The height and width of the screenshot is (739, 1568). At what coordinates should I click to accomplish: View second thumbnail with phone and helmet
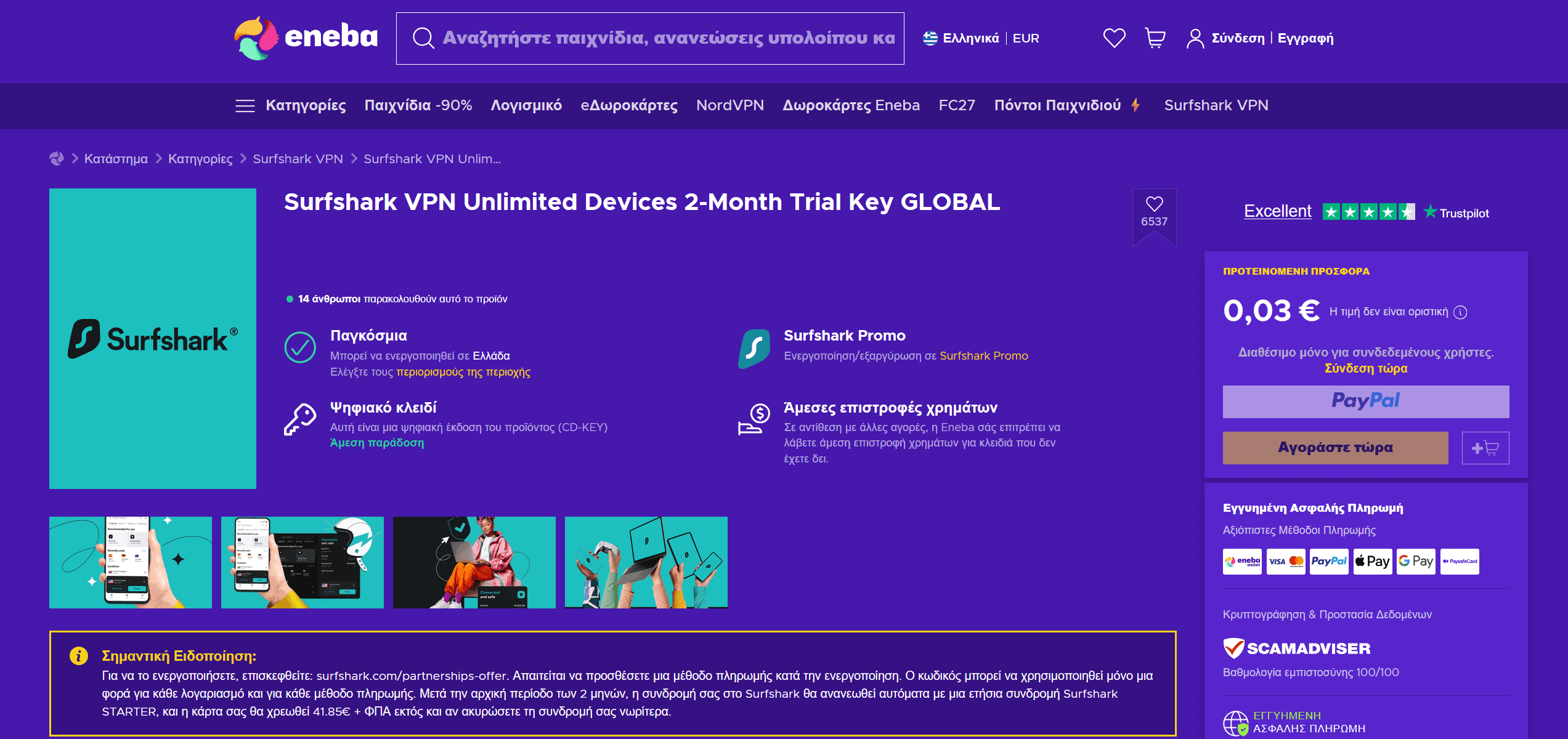pos(303,562)
